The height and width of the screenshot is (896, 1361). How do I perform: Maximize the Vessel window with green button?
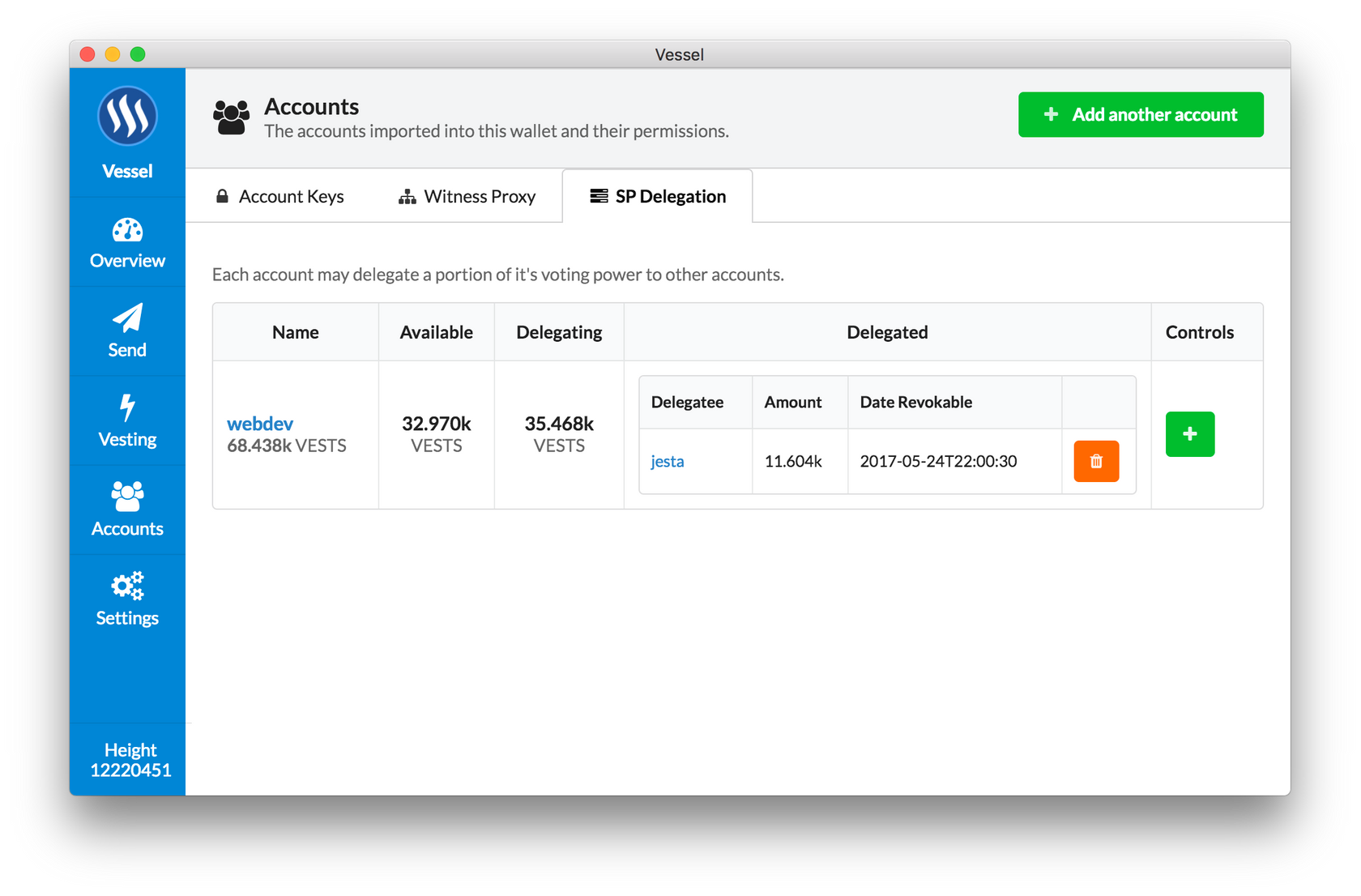[138, 54]
